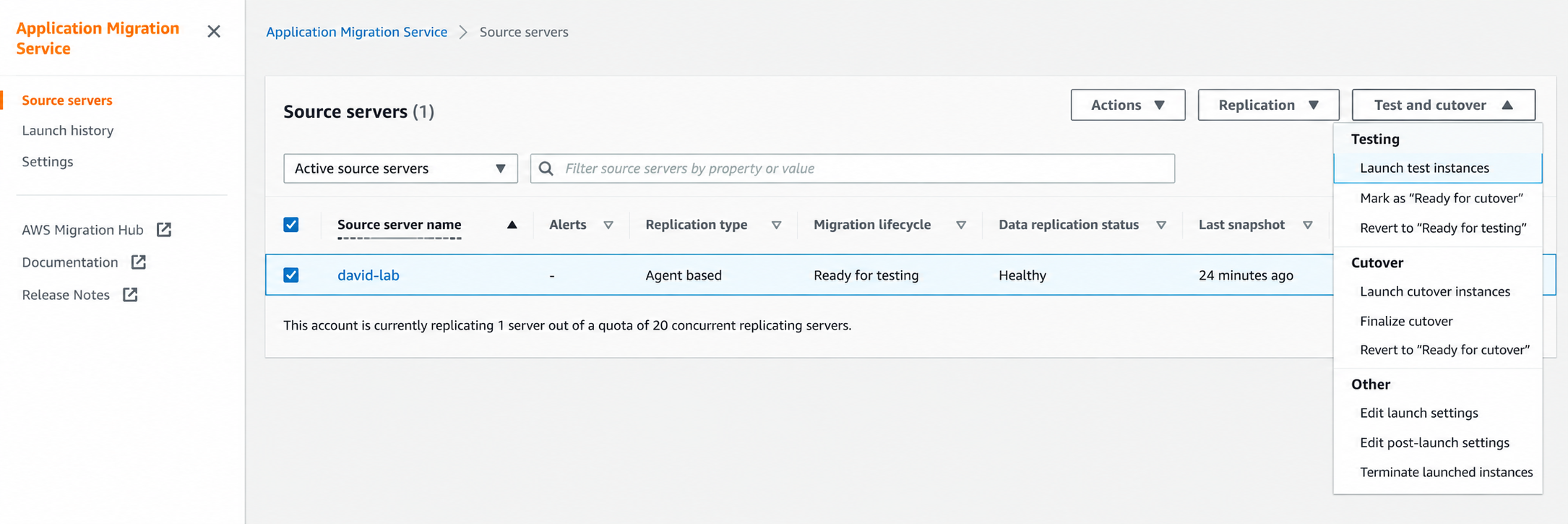Click the "Agent based" replication type cell

pyautogui.click(x=684, y=275)
